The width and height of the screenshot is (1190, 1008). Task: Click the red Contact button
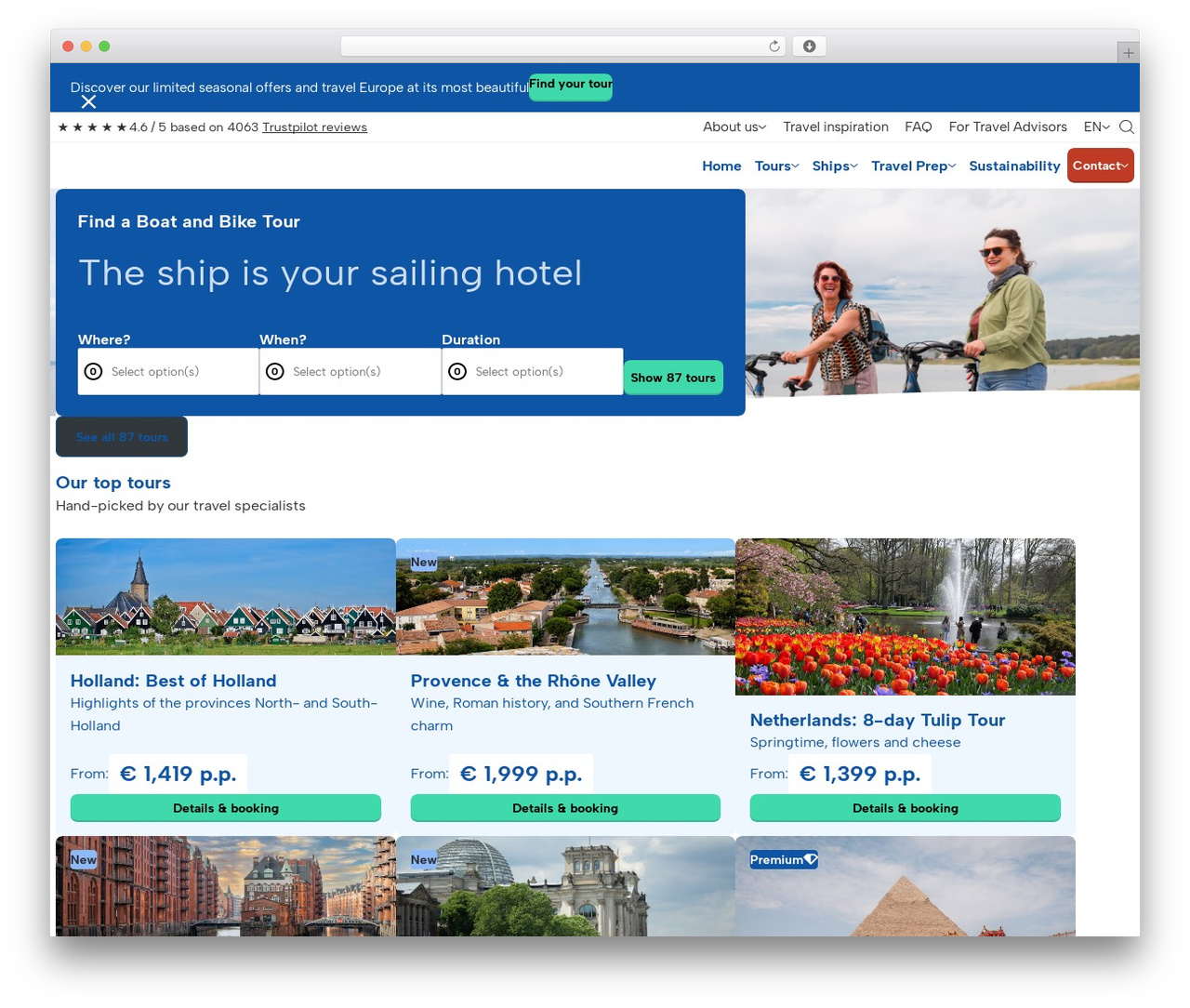click(1101, 166)
